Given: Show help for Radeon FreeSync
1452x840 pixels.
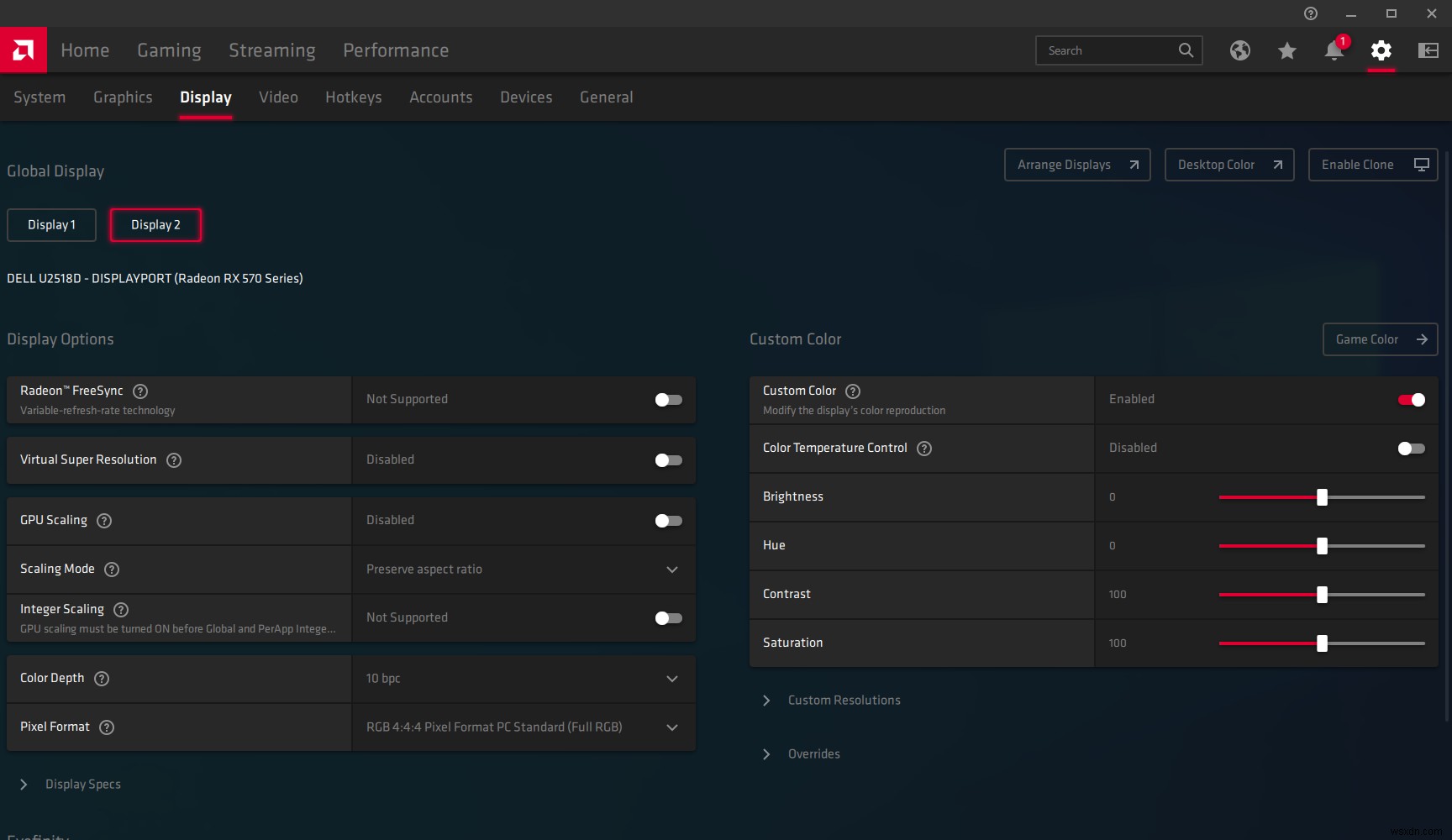Looking at the screenshot, I should (x=140, y=391).
